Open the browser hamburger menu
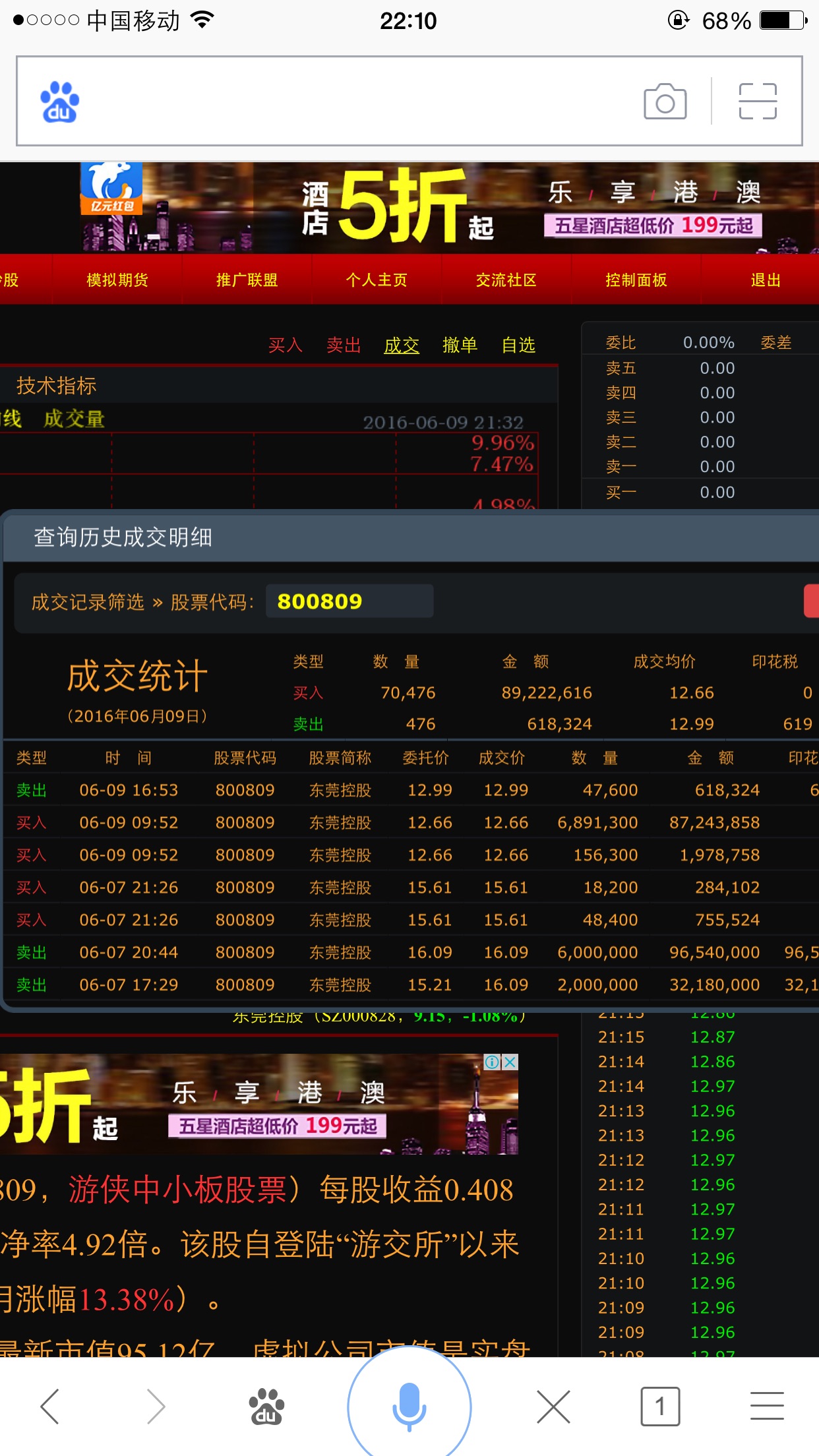Viewport: 819px width, 1456px height. (766, 1407)
